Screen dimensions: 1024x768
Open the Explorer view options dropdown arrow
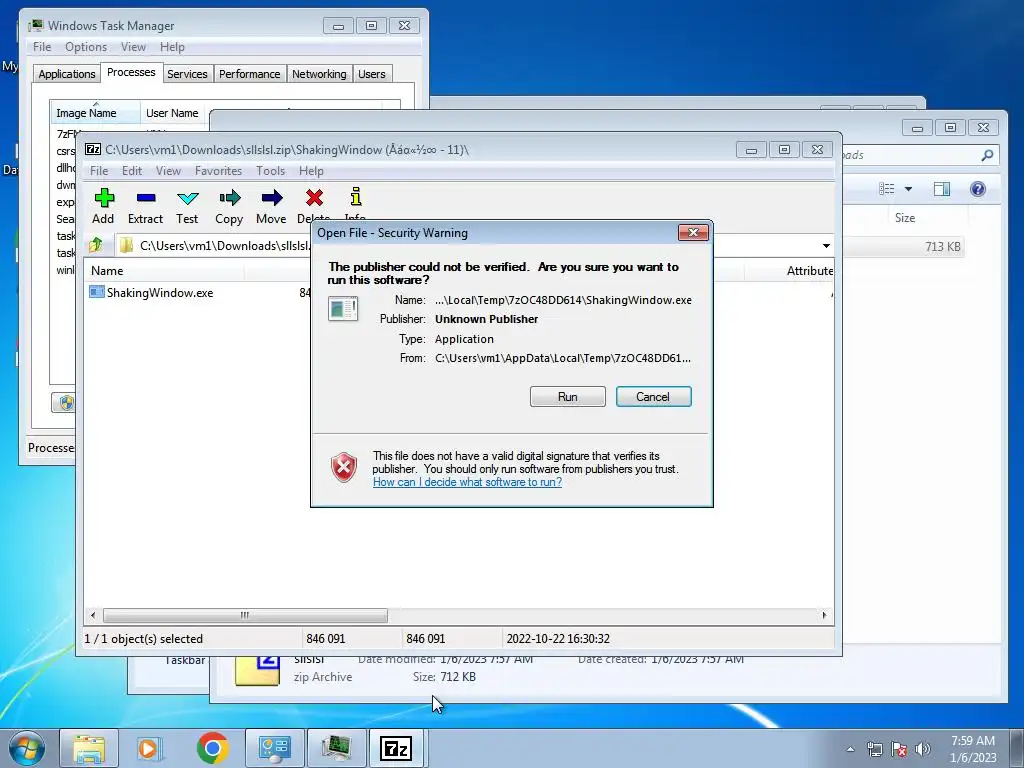pos(908,189)
